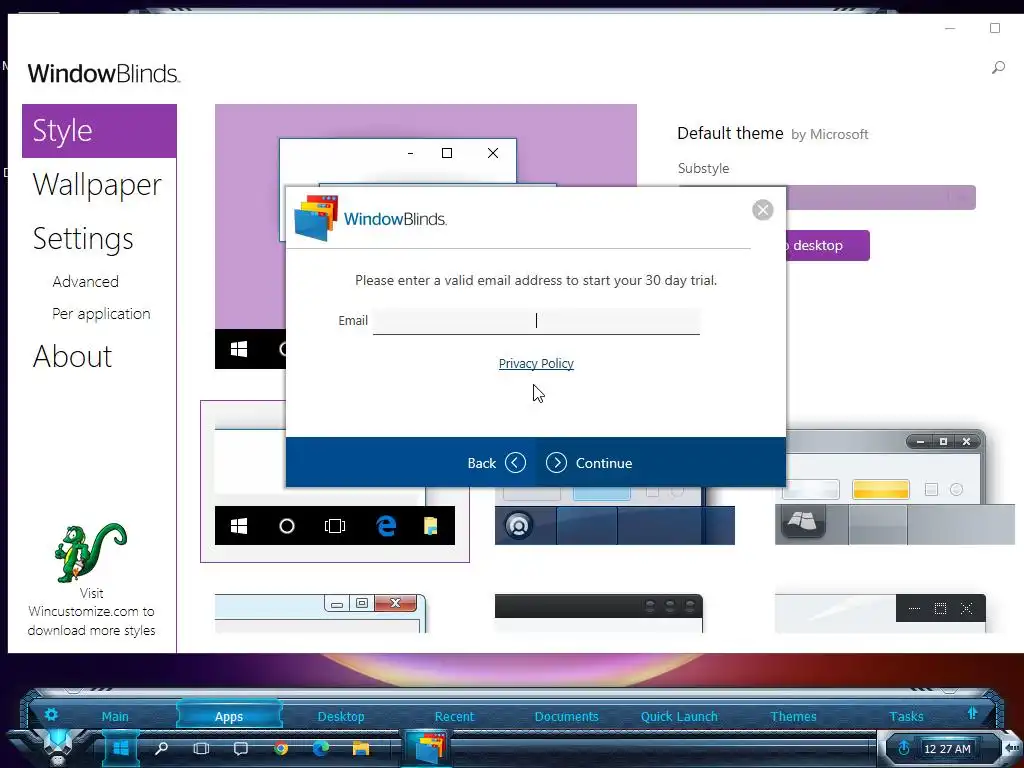Close the email trial dialog
1024x768 pixels.
click(x=762, y=210)
